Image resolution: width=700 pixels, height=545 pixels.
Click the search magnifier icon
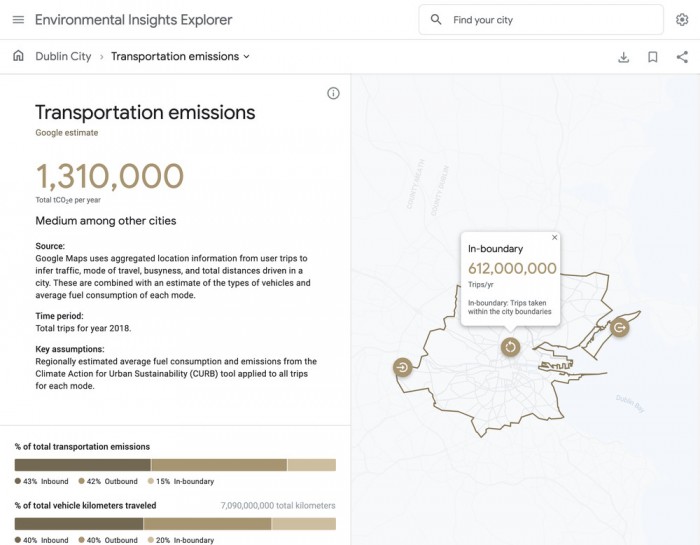[436, 20]
